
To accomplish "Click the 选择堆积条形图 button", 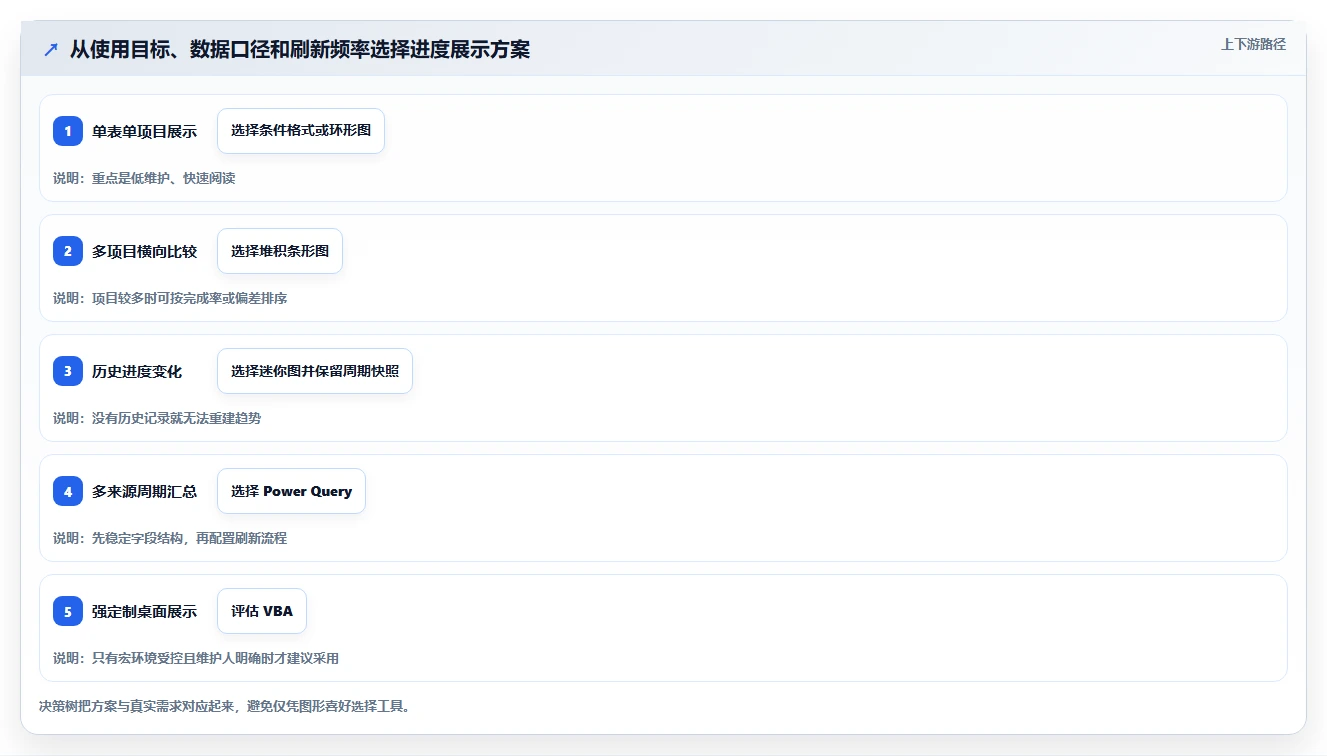I will 280,251.
